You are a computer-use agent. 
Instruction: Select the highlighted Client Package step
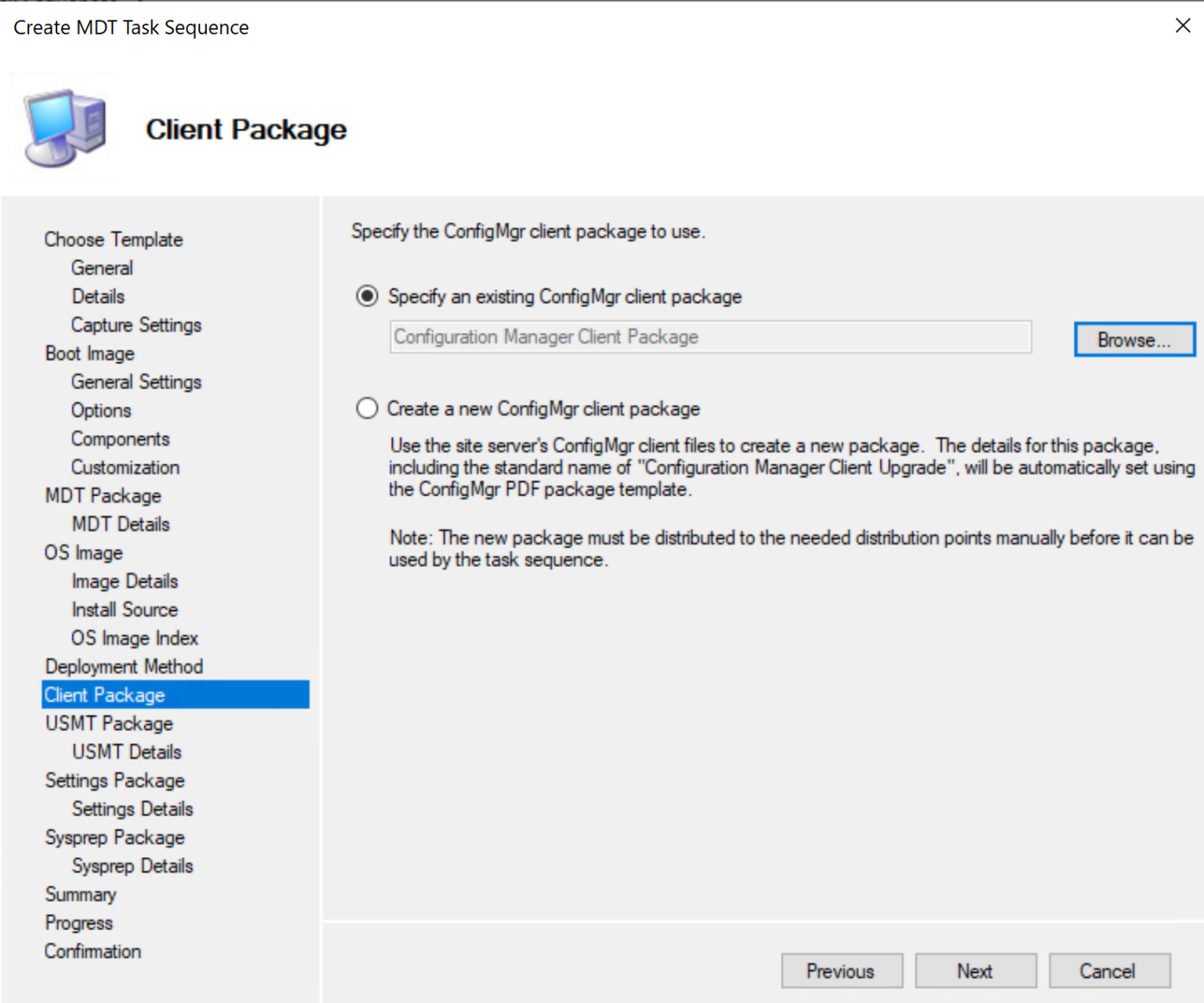pos(104,695)
